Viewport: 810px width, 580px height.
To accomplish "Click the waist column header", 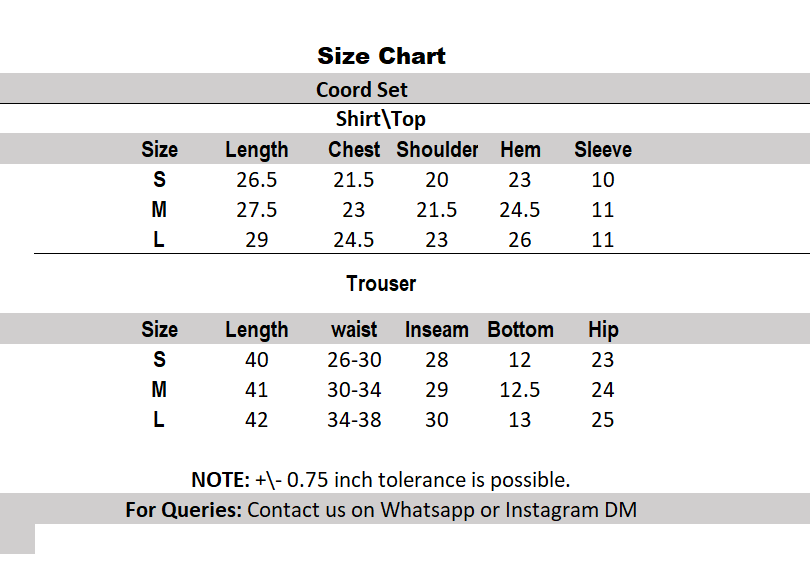I will 354,330.
